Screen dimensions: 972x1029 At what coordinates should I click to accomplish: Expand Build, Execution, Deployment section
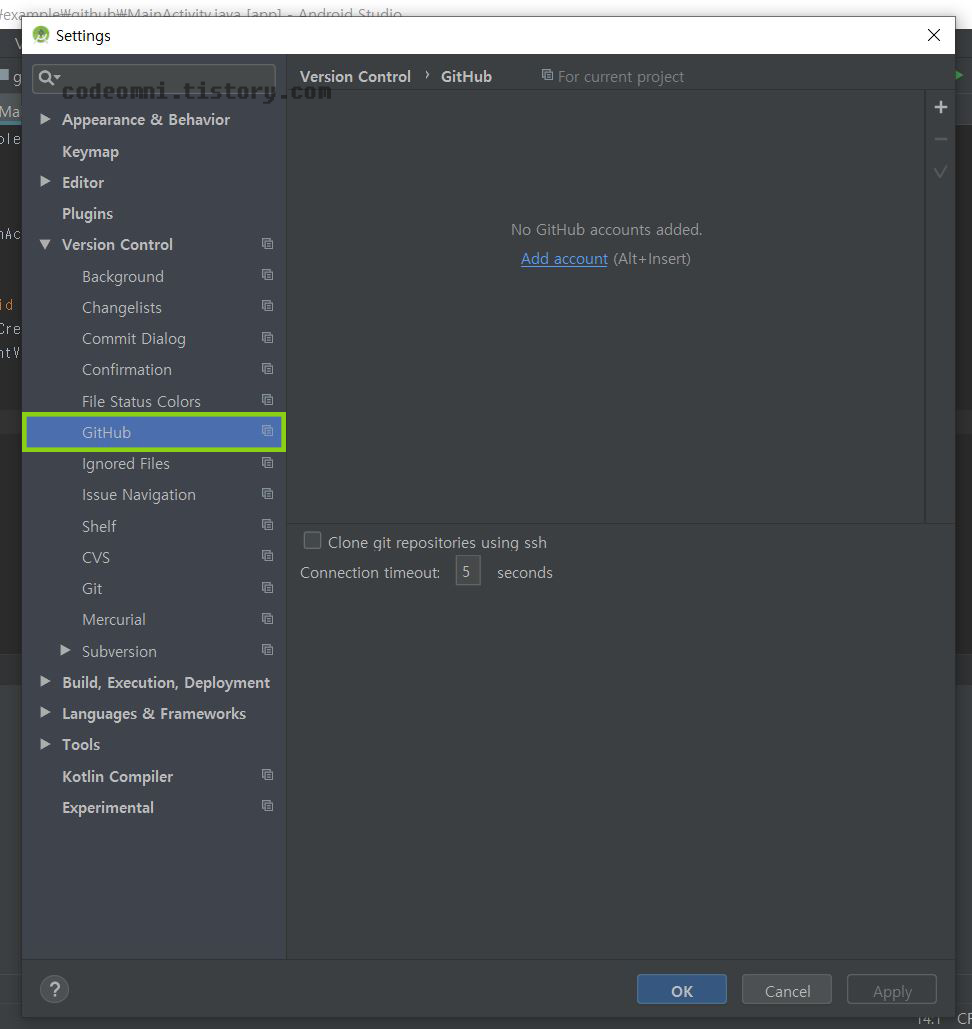click(45, 681)
